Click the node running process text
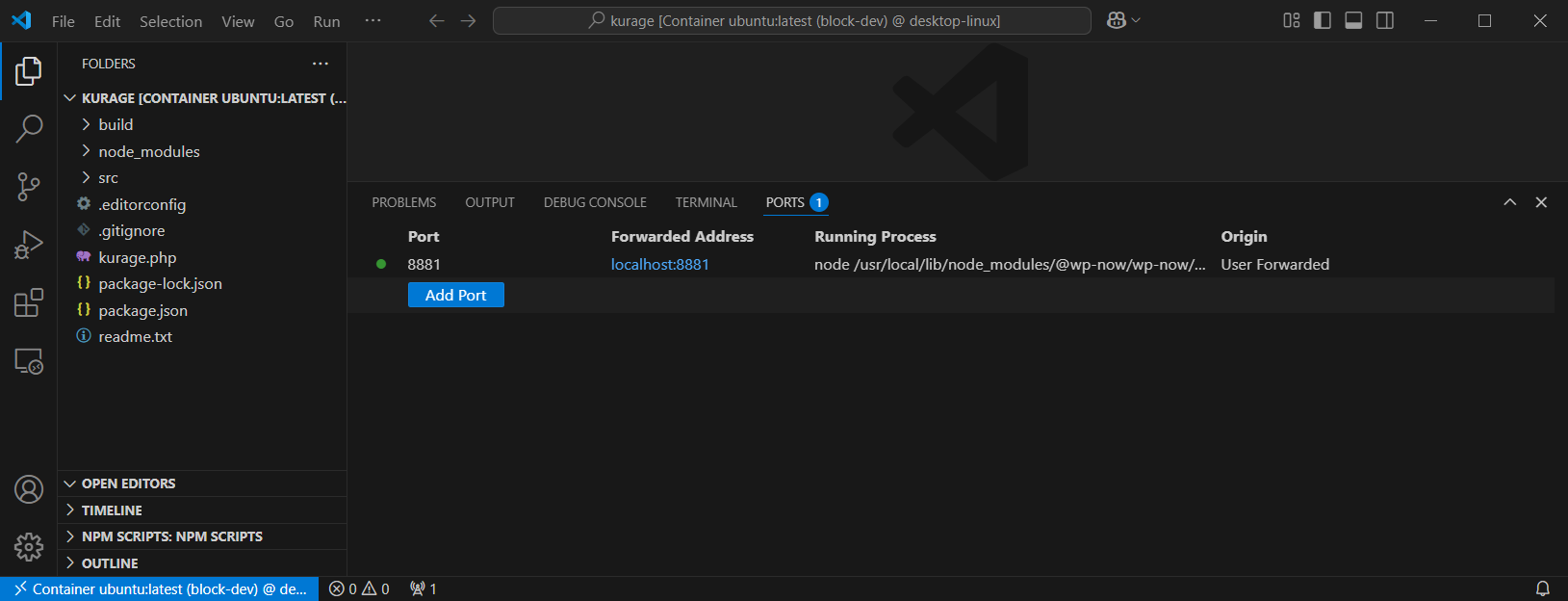Image resolution: width=1568 pixels, height=601 pixels. [x=1010, y=264]
